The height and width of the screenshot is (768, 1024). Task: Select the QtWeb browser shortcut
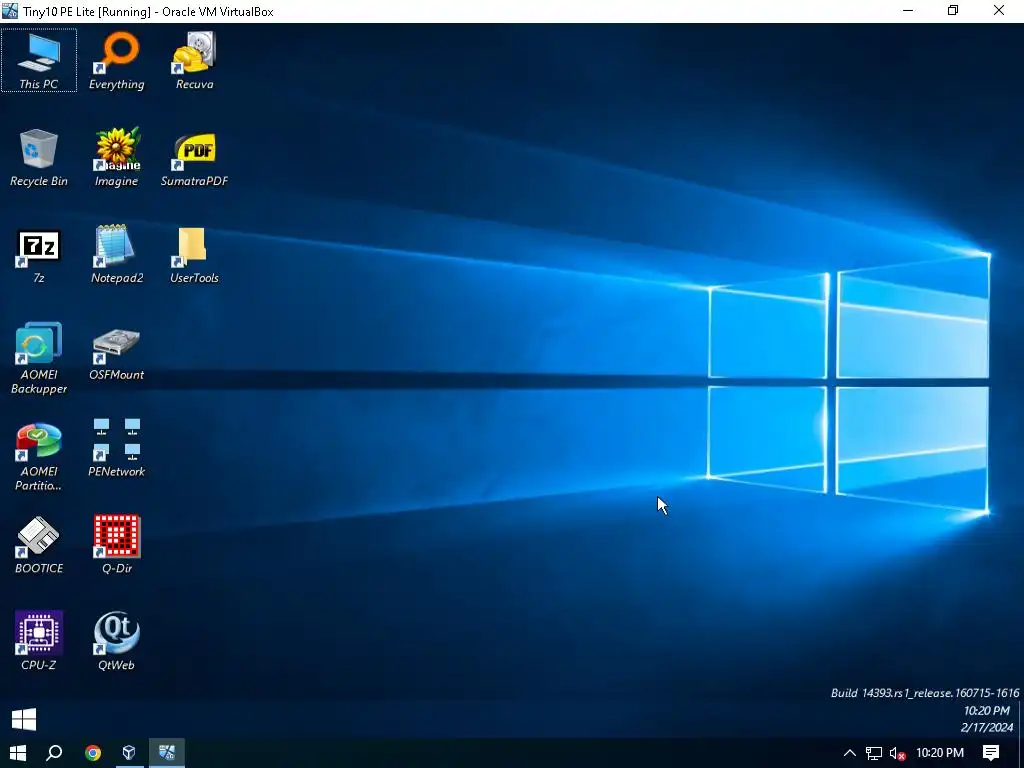pos(116,641)
